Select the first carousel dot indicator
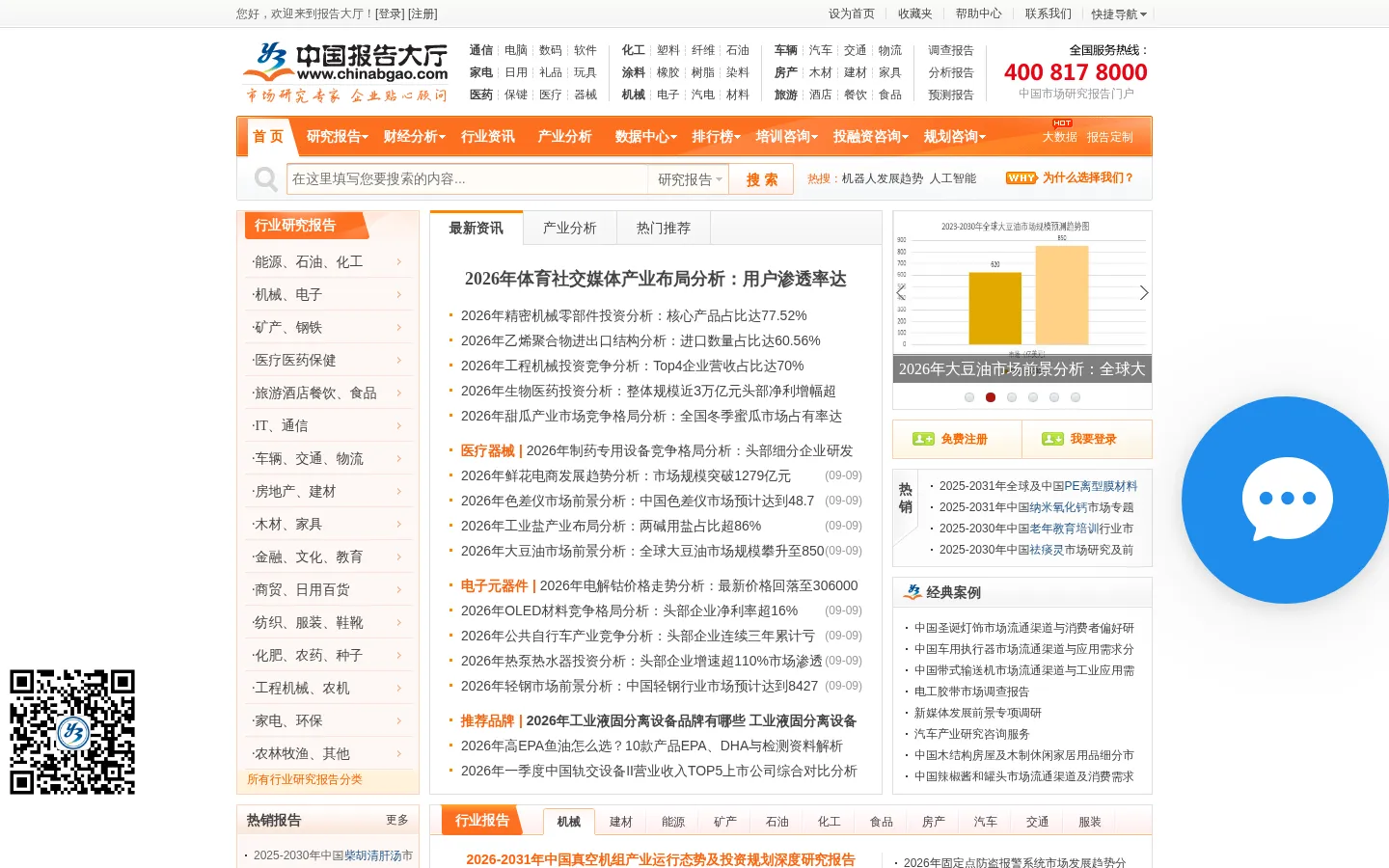This screenshot has height=868, width=1389. 969,397
